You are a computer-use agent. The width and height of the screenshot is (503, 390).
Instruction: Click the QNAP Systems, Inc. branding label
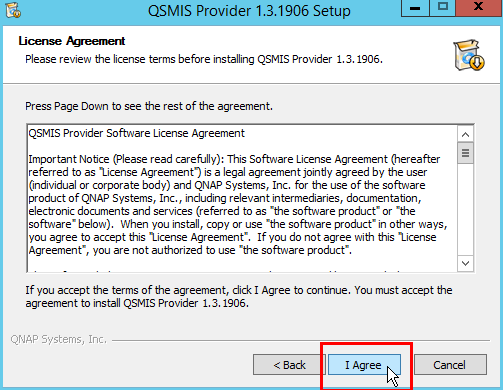coord(59,339)
